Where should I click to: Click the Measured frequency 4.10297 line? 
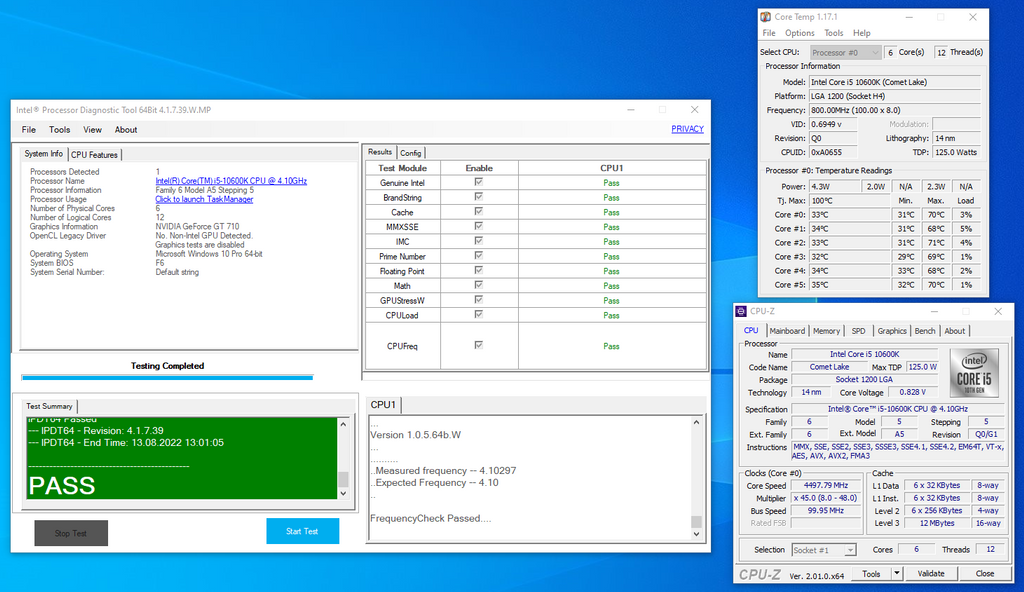point(443,470)
